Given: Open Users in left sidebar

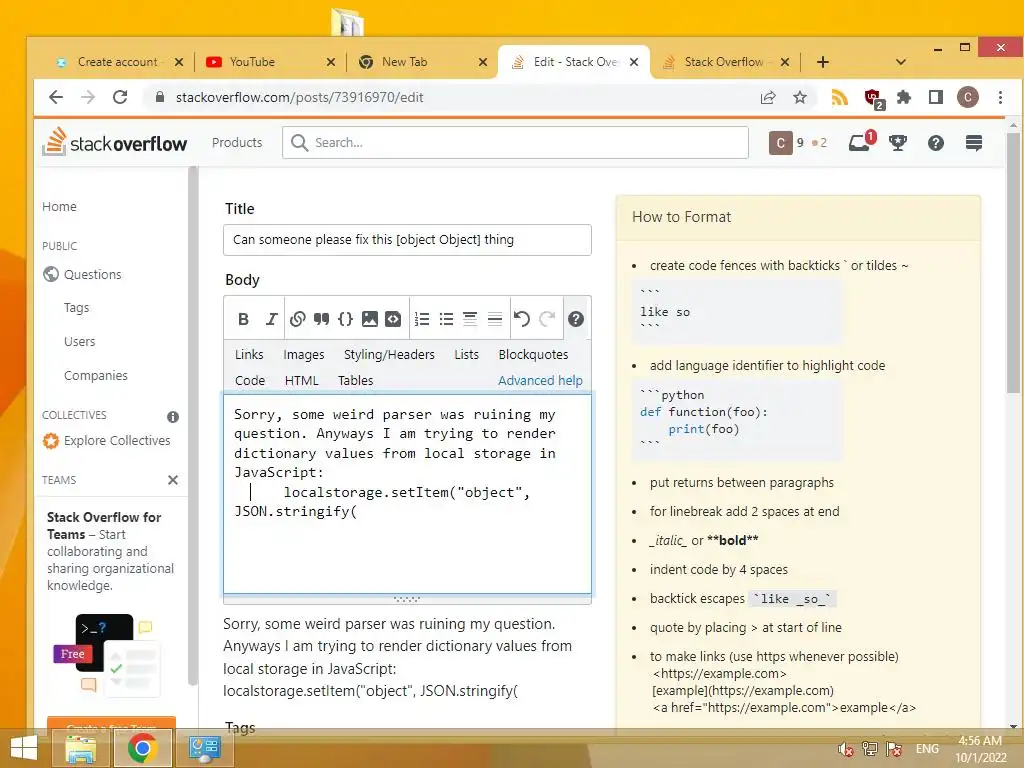Looking at the screenshot, I should click(80, 342).
